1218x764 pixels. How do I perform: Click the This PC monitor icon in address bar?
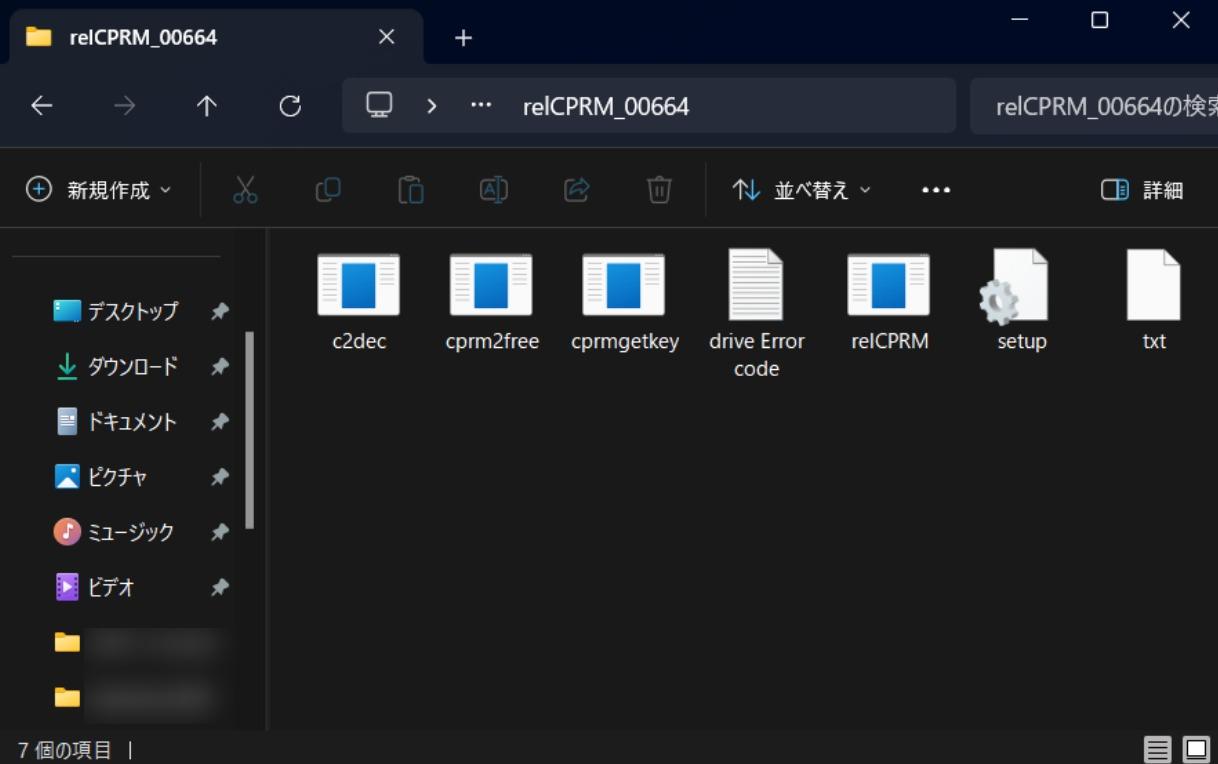pos(379,105)
